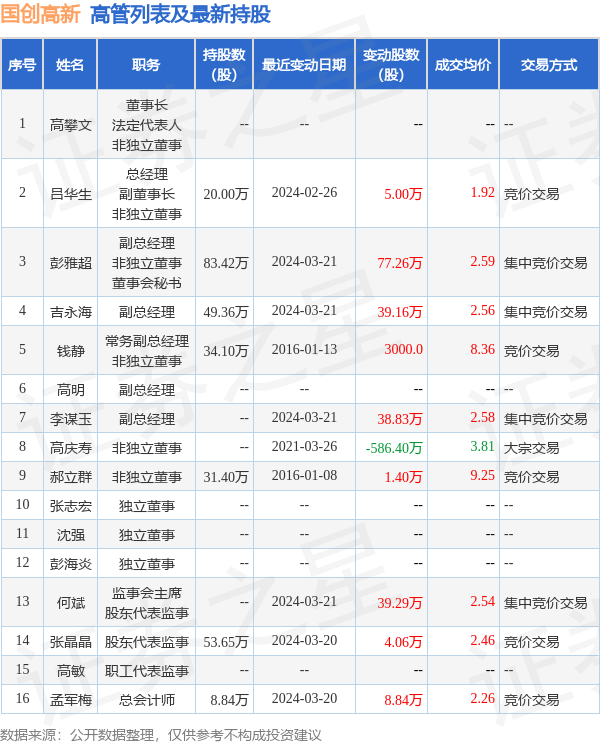Click average price 2.26
The width and height of the screenshot is (600, 744).
pos(482,698)
